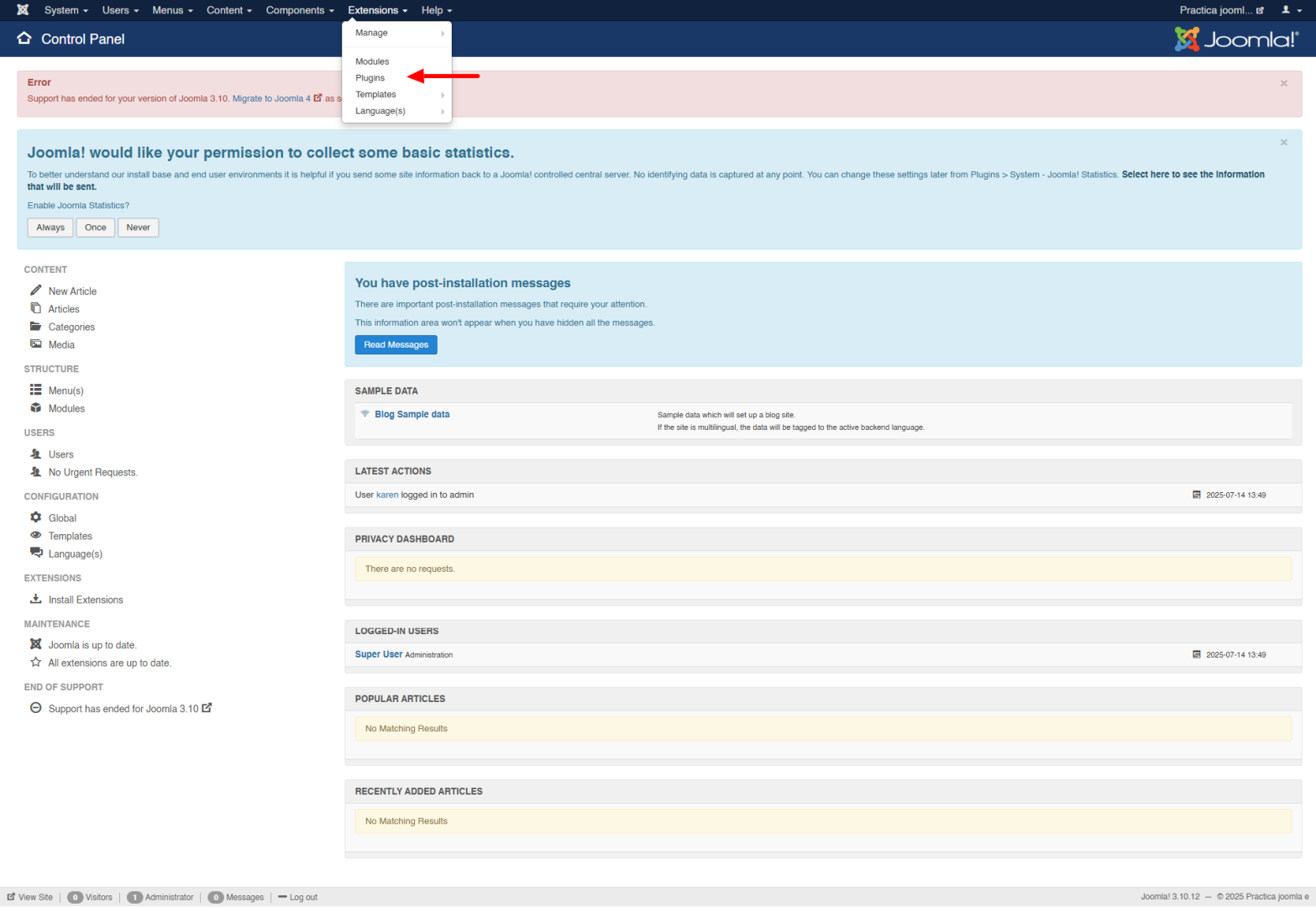Open the Components dropdown
The width and height of the screenshot is (1316, 907).
click(x=300, y=10)
